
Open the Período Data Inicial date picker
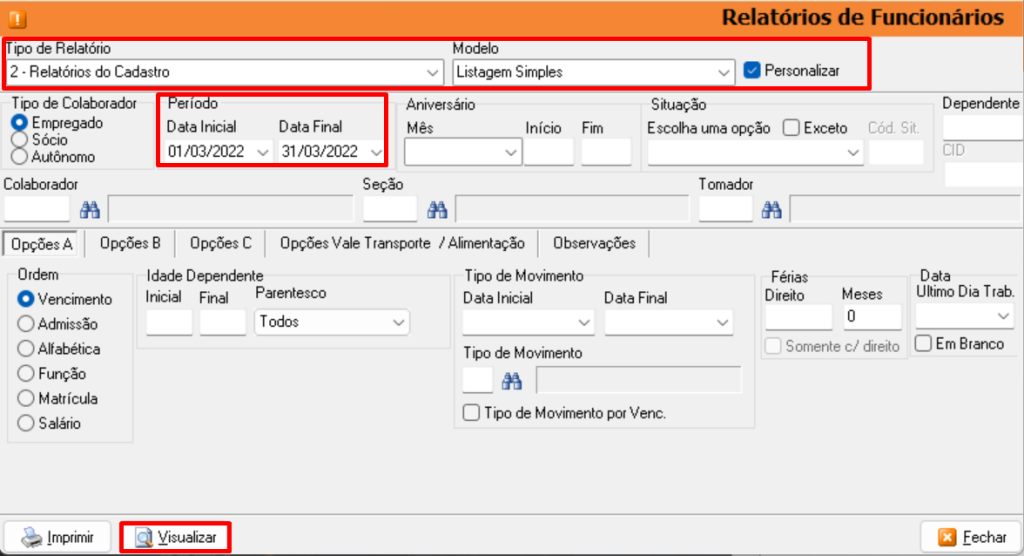coord(263,152)
